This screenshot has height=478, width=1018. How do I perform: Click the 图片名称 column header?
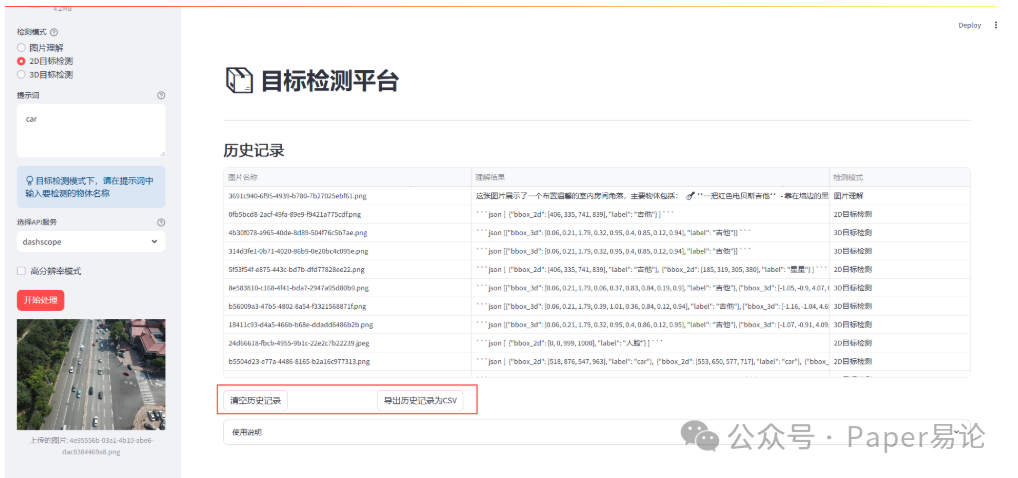click(x=347, y=177)
